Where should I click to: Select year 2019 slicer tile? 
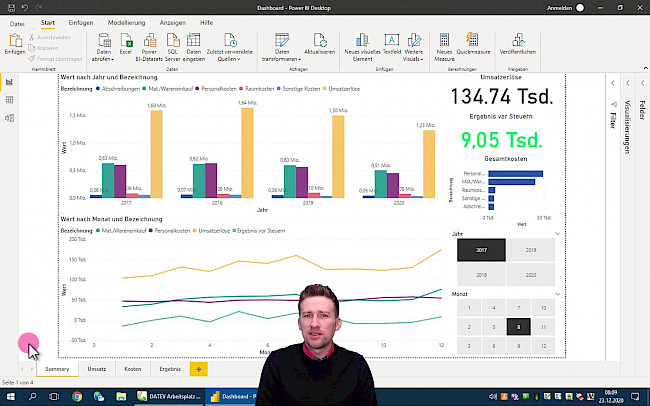coord(531,250)
